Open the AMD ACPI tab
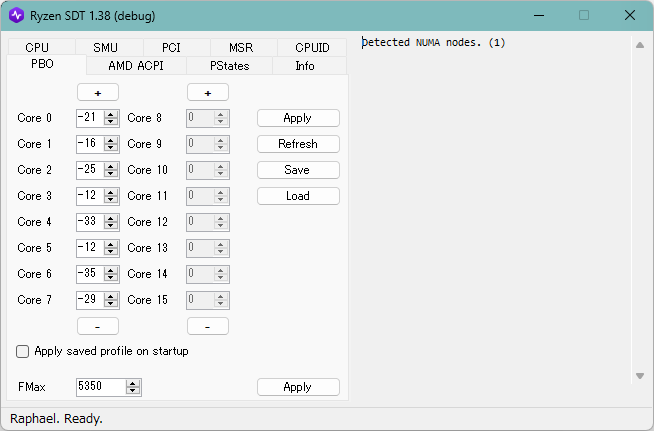This screenshot has height=431, width=654. (136, 66)
